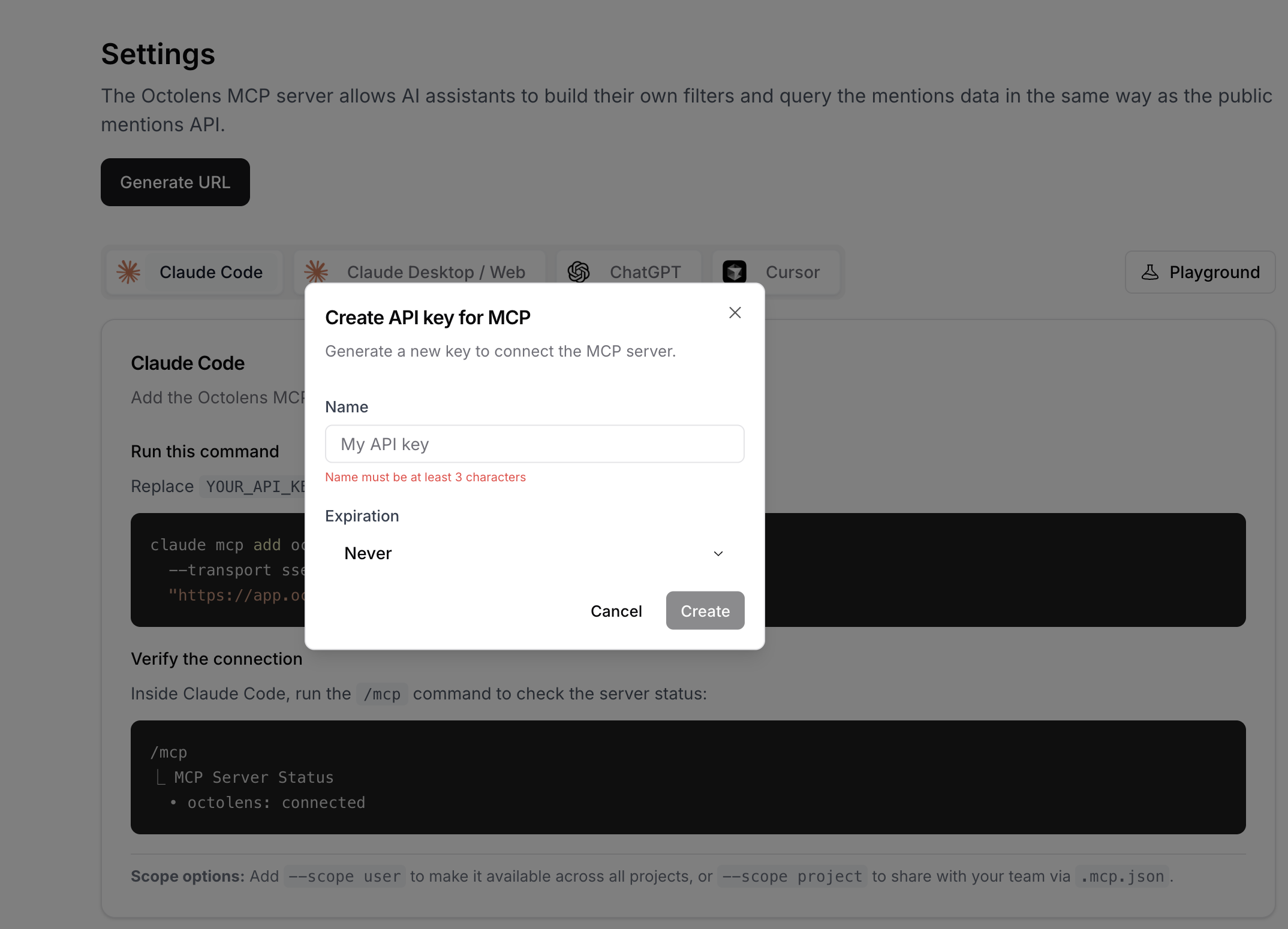Screen dimensions: 1288x929
Task: Click the Playground beaker icon
Action: pyautogui.click(x=1150, y=272)
